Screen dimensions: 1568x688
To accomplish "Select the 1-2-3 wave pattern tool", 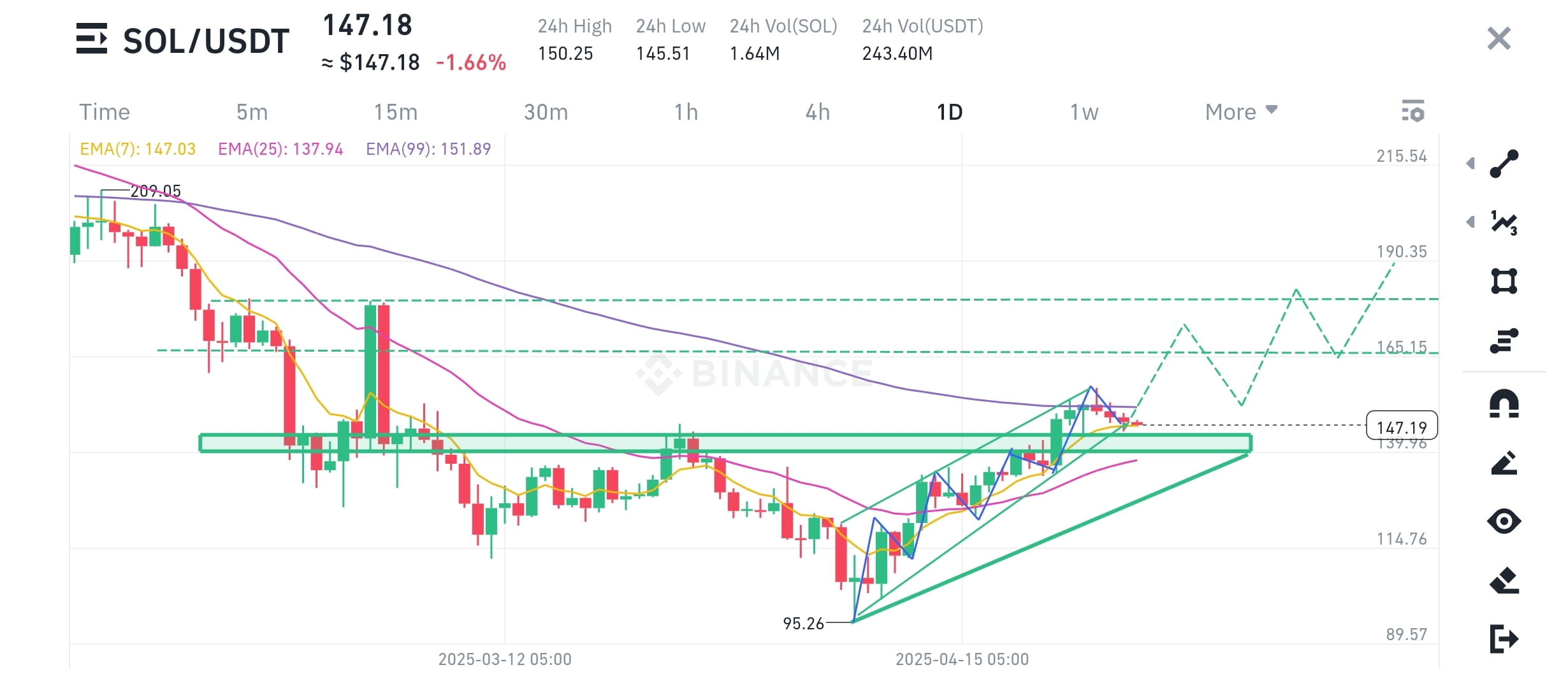I will (1504, 222).
